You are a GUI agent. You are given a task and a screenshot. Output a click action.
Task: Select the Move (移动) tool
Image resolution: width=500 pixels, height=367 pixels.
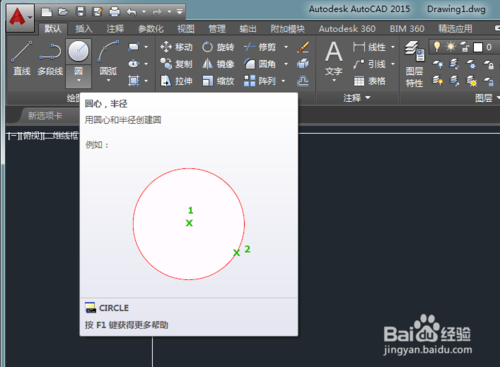tap(176, 47)
